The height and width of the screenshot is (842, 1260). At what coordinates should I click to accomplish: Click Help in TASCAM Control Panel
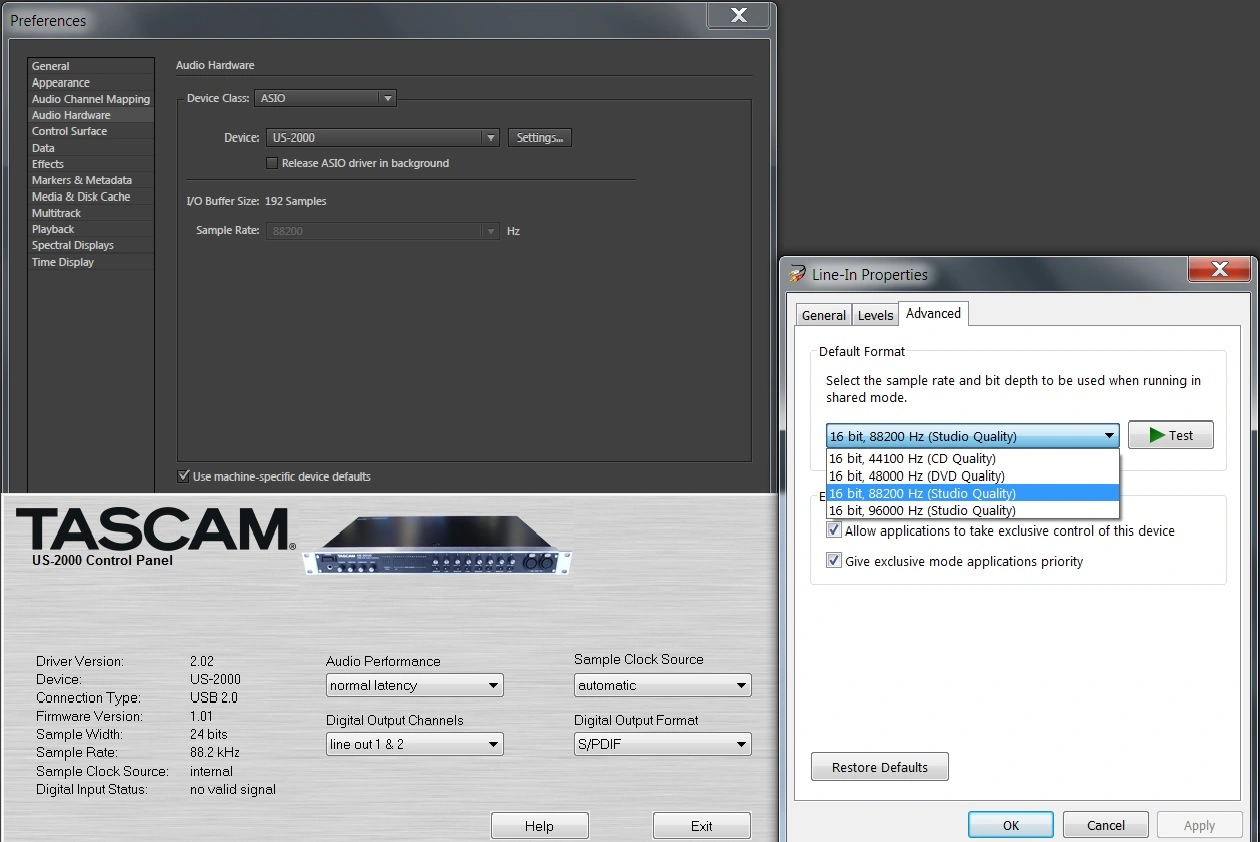[x=539, y=826]
